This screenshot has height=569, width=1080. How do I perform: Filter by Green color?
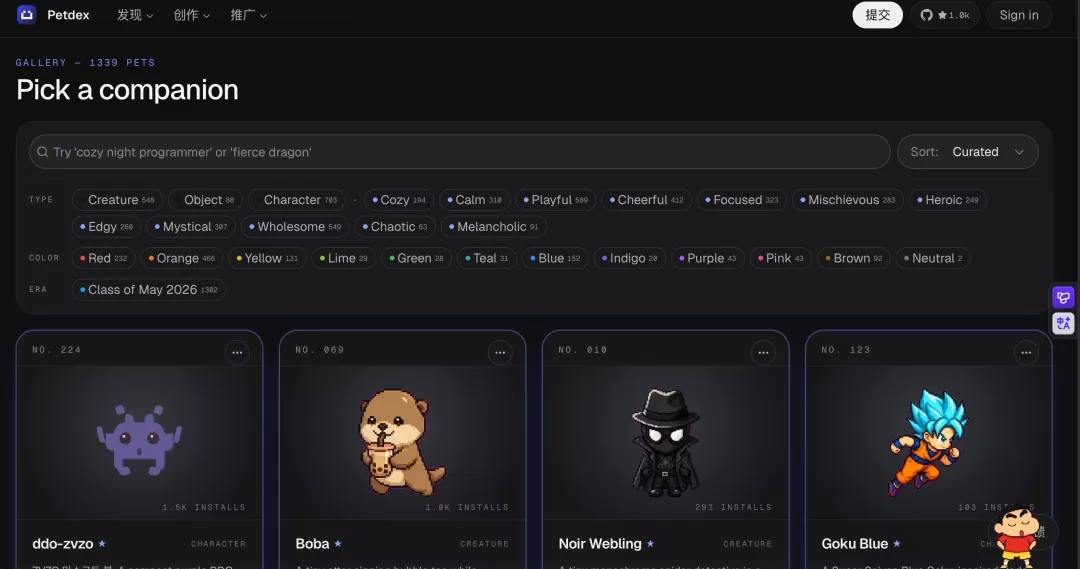(416, 258)
